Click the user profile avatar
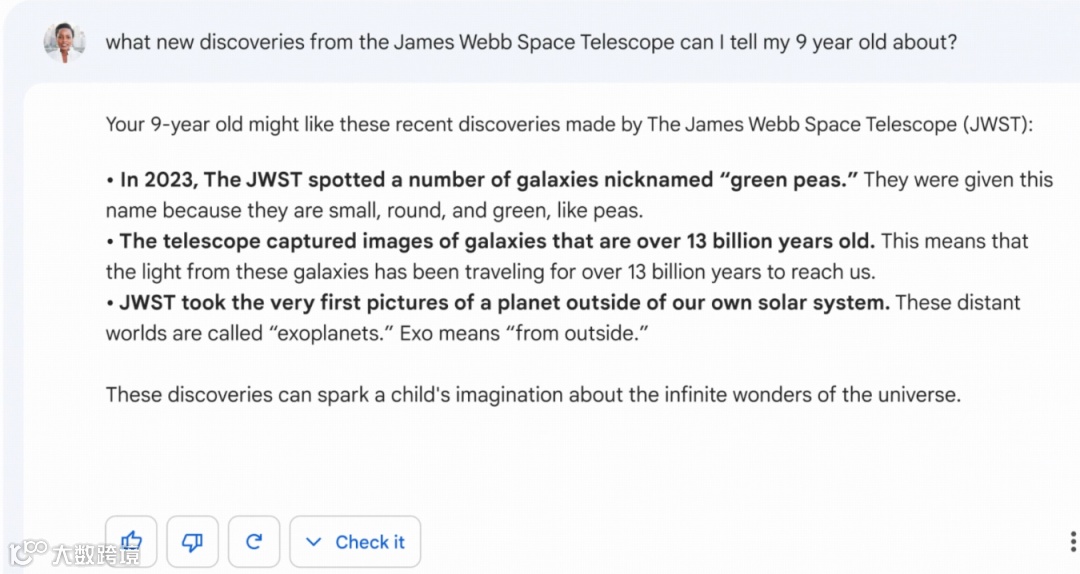The width and height of the screenshot is (1080, 574). 65,42
